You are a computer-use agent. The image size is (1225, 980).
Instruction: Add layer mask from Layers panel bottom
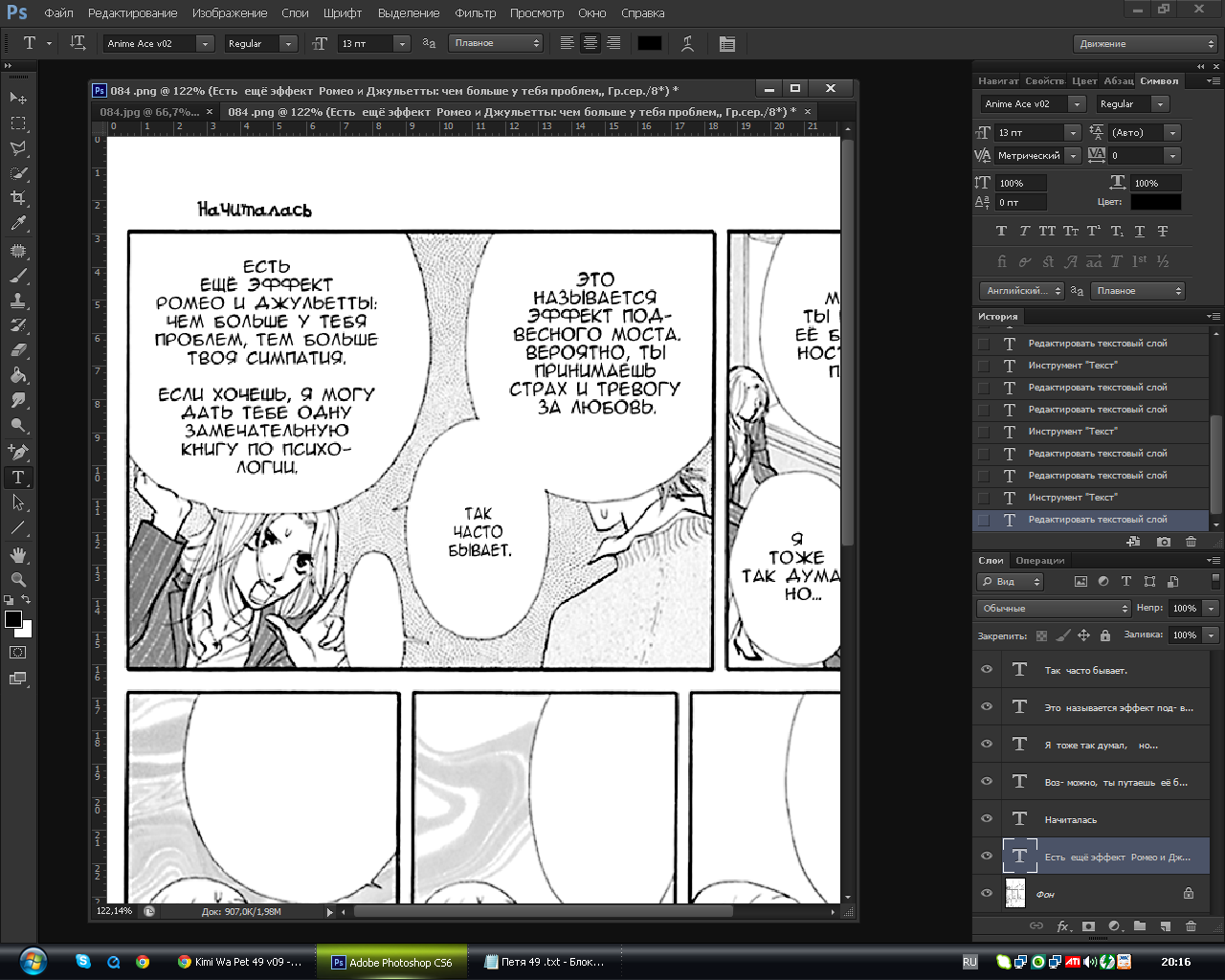(x=1088, y=926)
